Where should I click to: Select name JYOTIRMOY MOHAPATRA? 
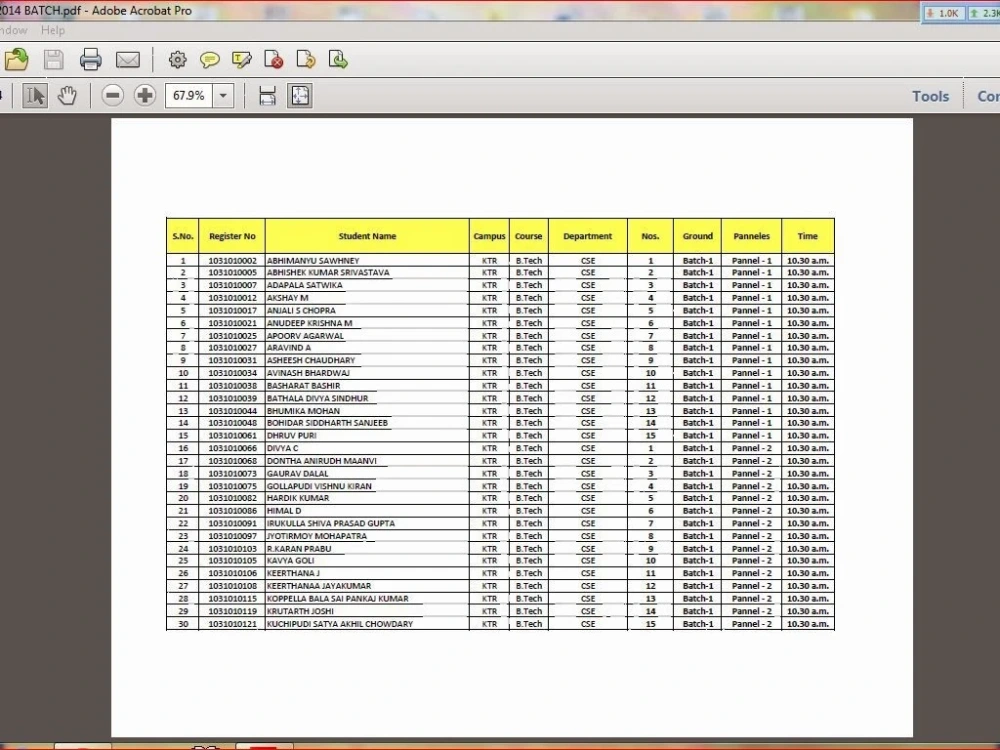pyautogui.click(x=317, y=536)
